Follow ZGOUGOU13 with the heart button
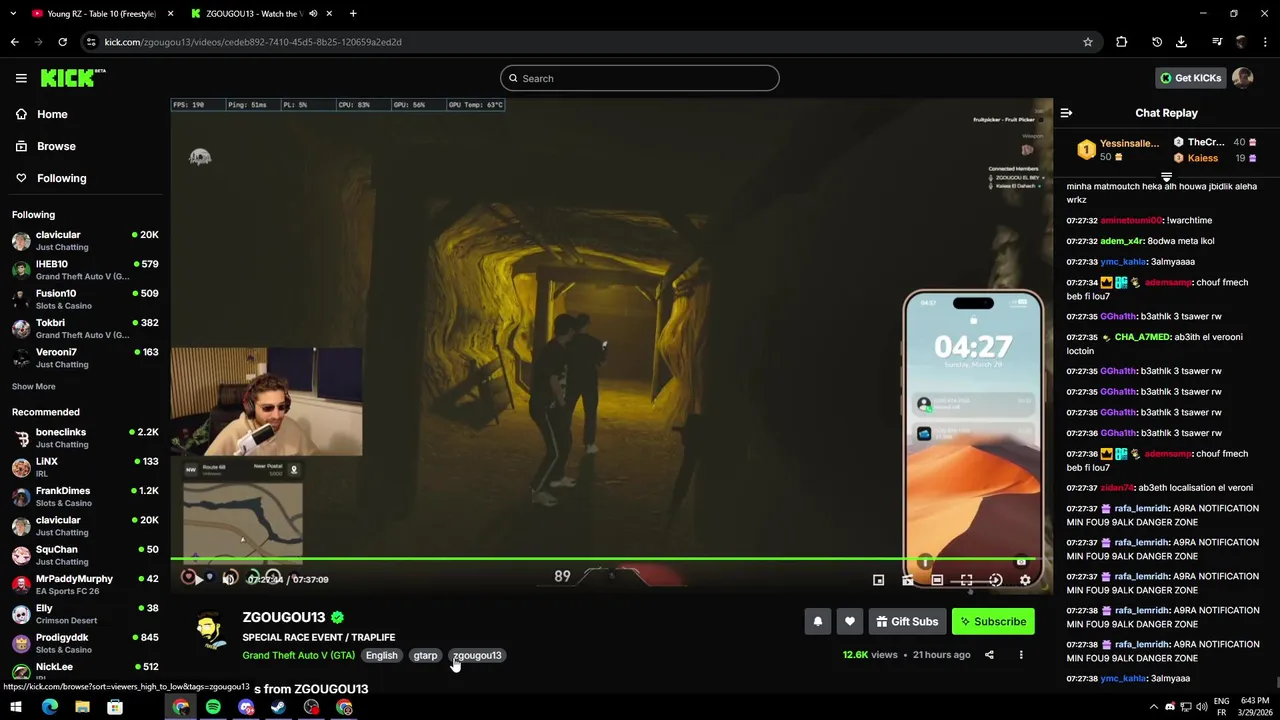The height and width of the screenshot is (720, 1280). tap(850, 622)
